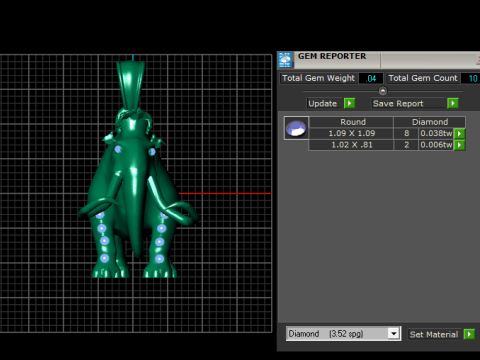This screenshot has width=480, height=360.
Task: Click the green arrow beside 0.038tw
Action: point(460,134)
